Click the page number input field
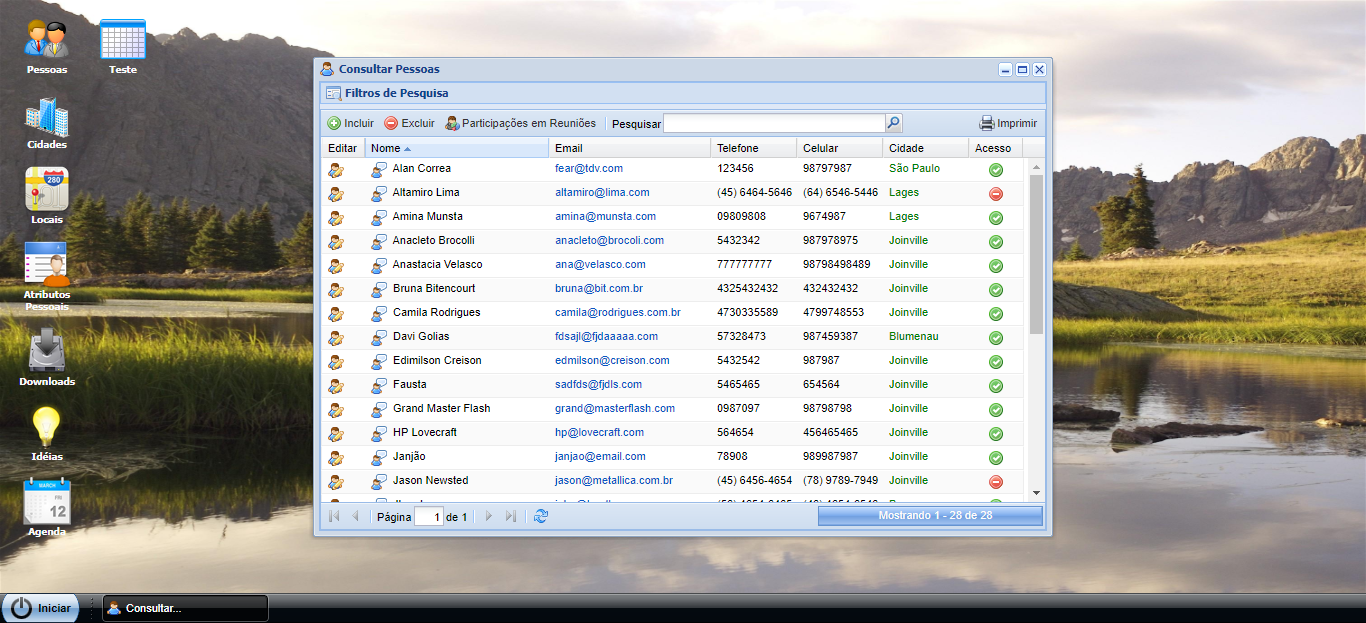 [428, 517]
